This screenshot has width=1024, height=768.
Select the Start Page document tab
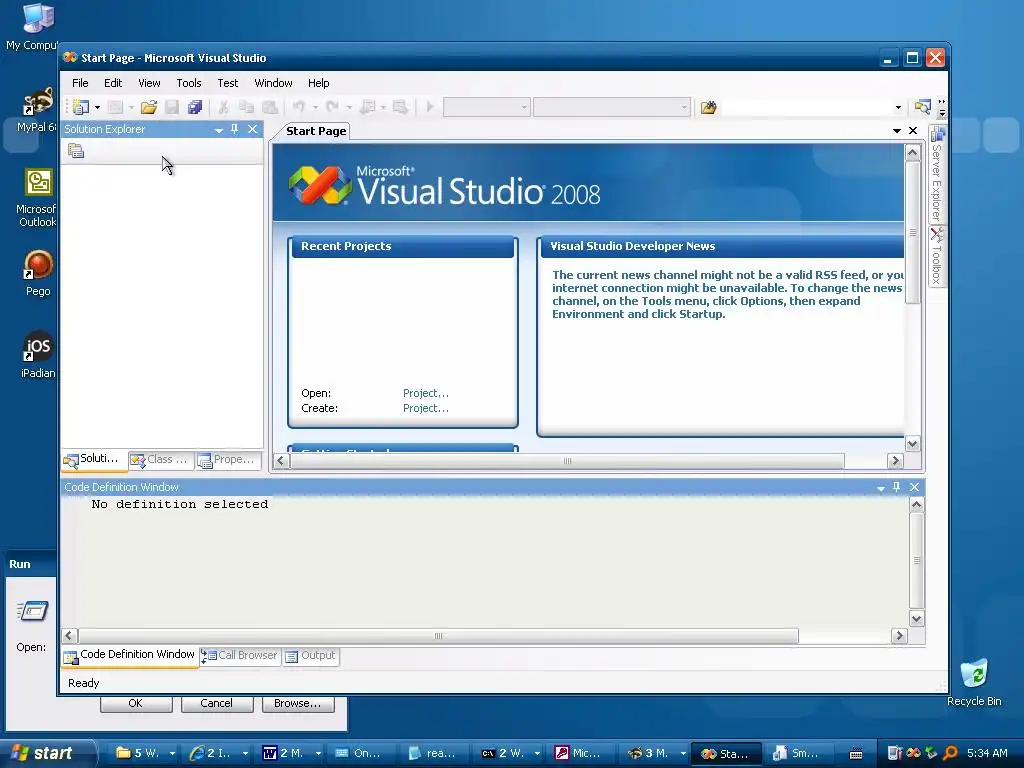[x=316, y=131]
